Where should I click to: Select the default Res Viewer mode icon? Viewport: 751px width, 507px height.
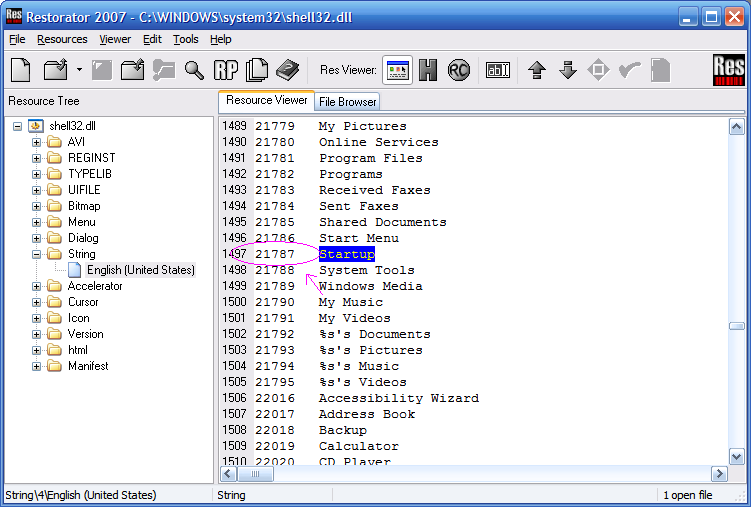(398, 70)
